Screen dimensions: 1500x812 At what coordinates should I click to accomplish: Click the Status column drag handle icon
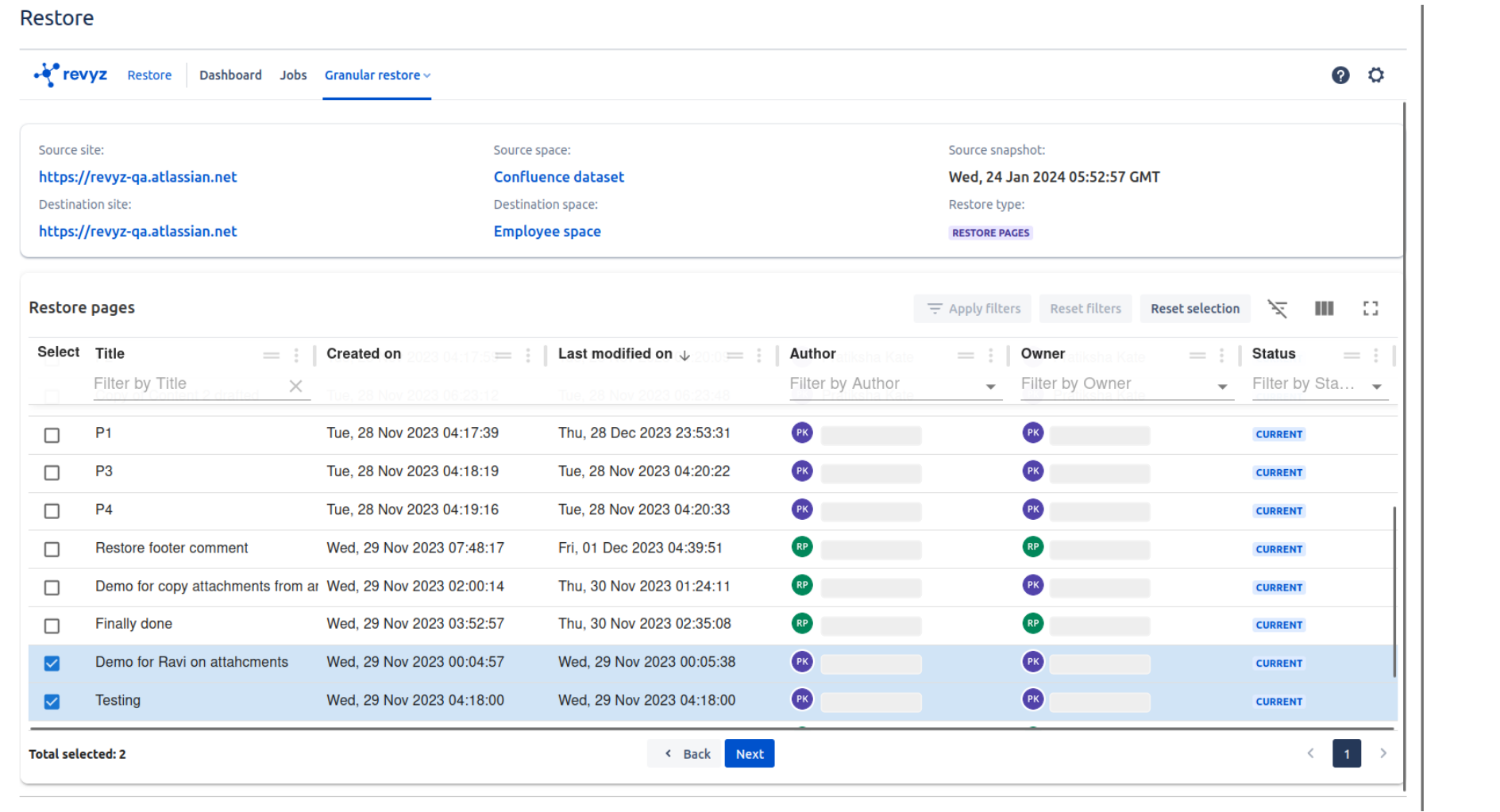pos(1352,355)
